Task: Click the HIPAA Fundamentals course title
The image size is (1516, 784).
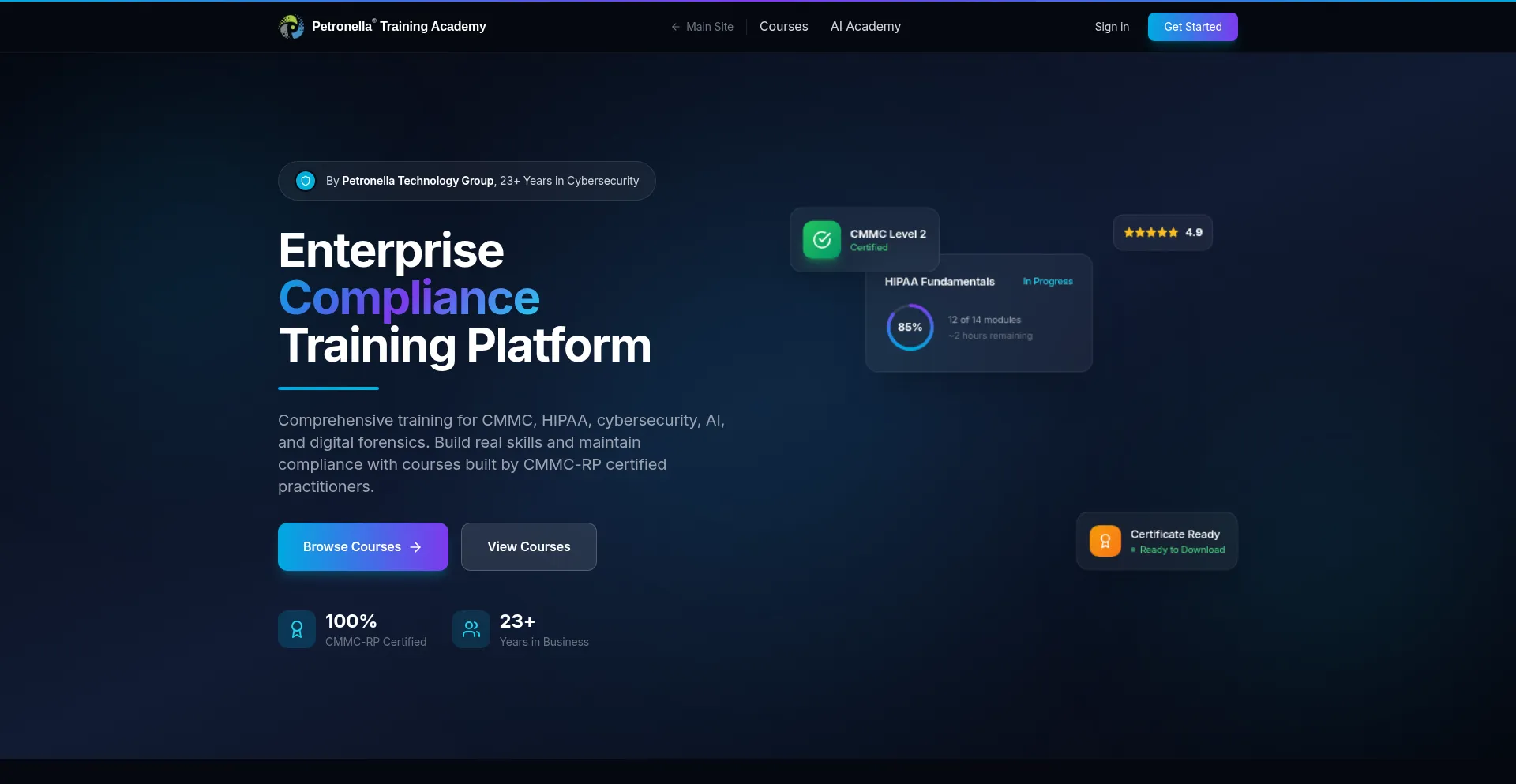Action: coord(940,282)
